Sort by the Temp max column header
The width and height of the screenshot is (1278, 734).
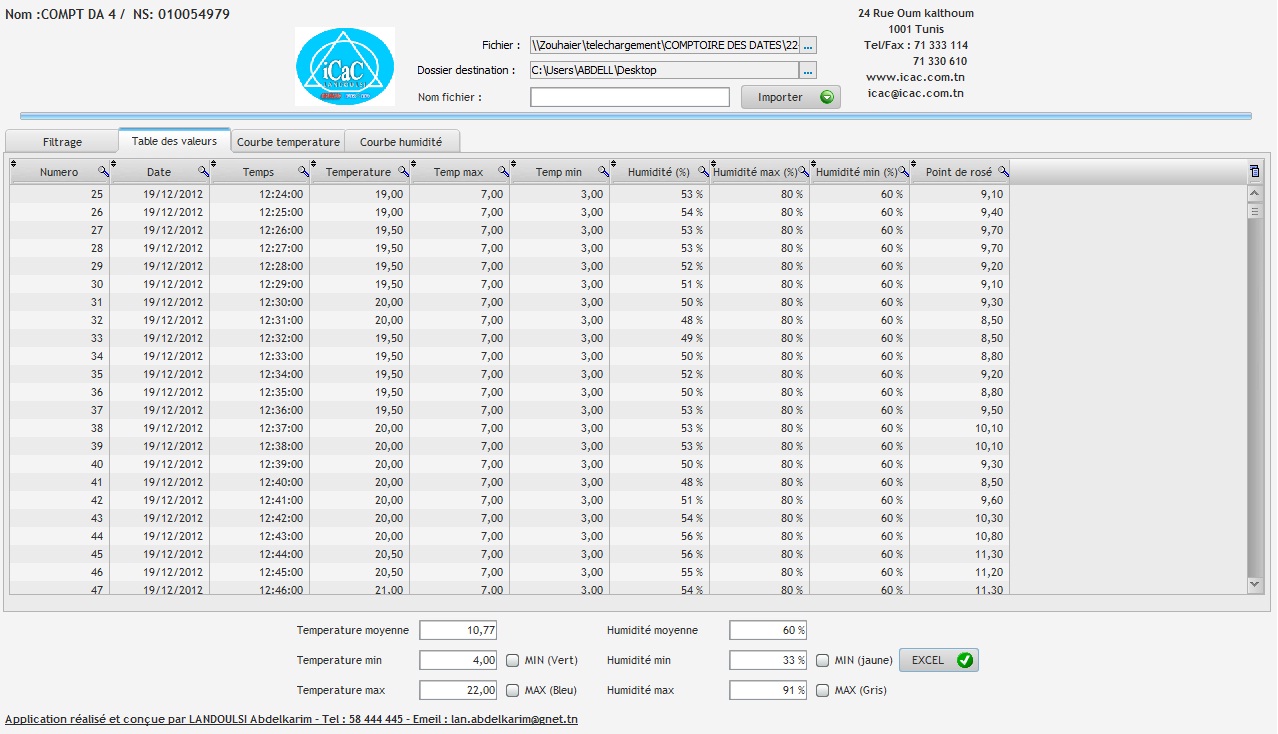[x=458, y=172]
